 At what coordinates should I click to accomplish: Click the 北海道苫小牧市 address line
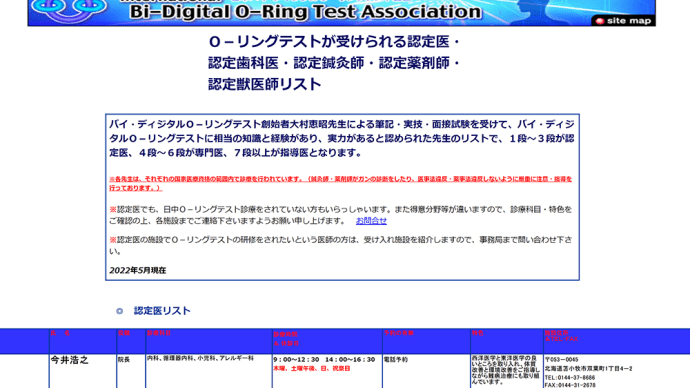[x=588, y=369]
